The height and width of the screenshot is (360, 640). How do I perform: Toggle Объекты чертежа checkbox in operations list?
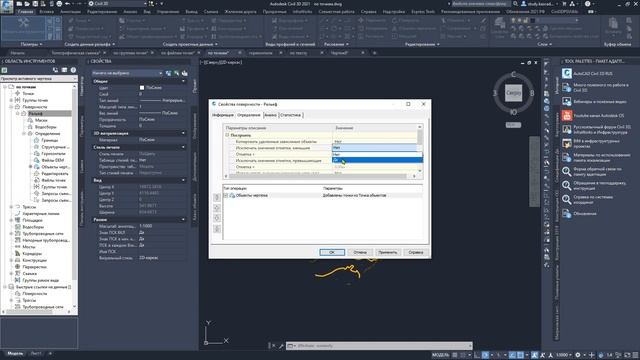coord(227,196)
